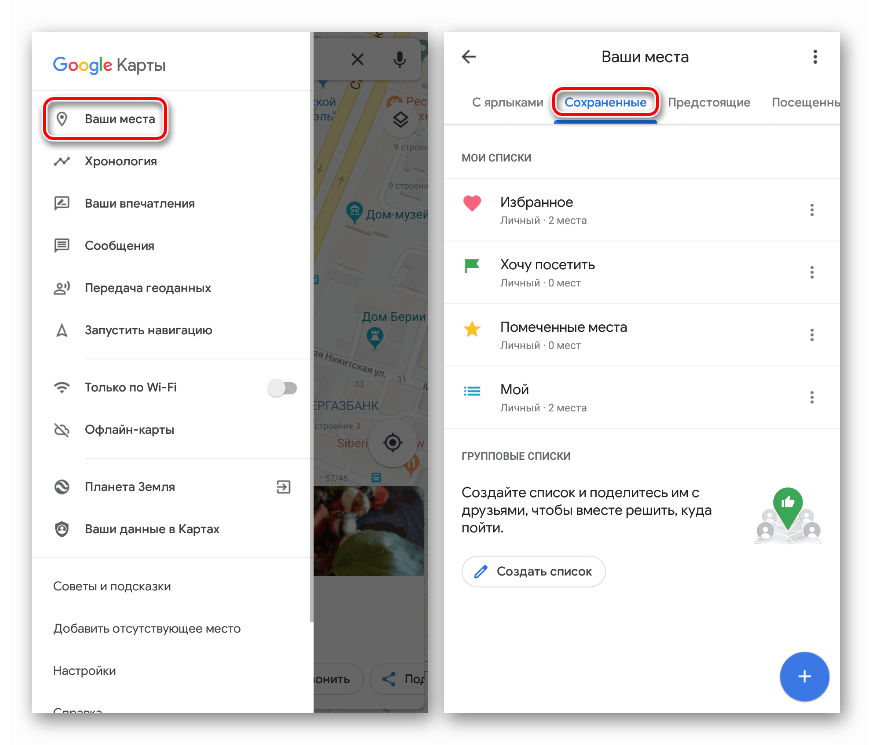Click the pink heart icon of Избранное
This screenshot has width=879, height=745.
pos(472,203)
